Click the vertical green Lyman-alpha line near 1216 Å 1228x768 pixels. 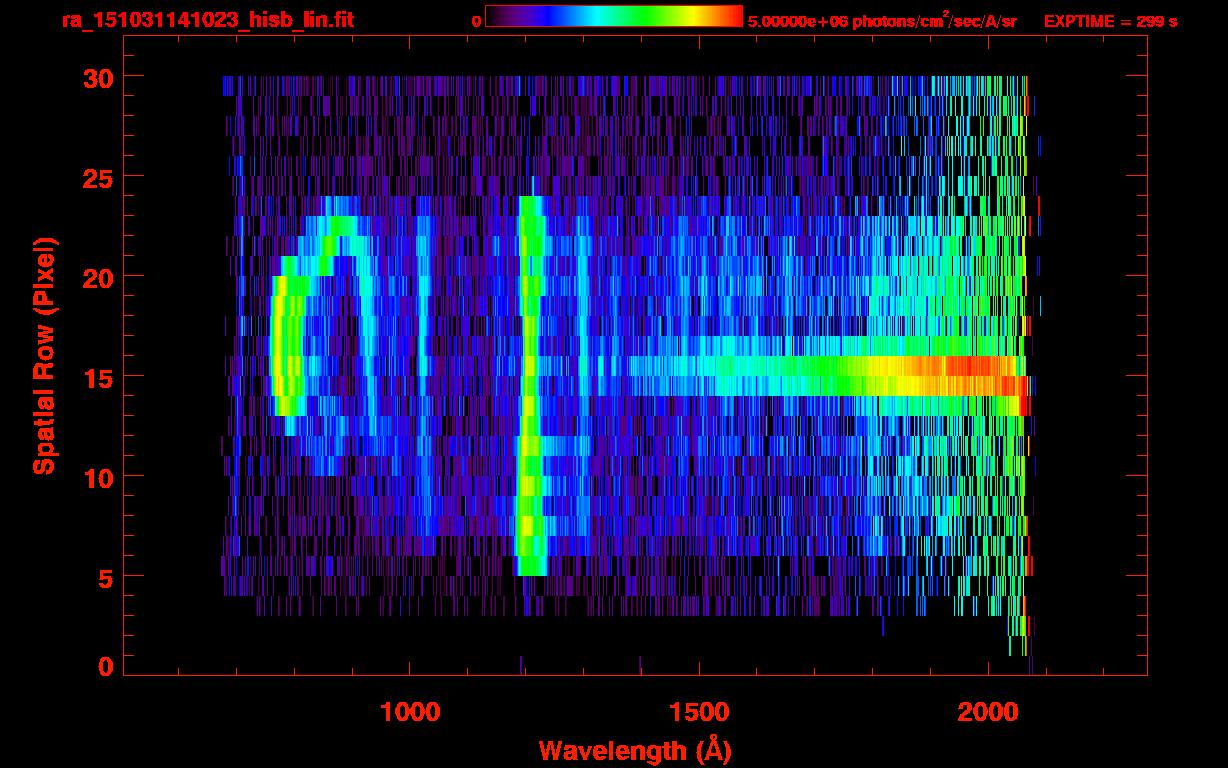pos(530,386)
